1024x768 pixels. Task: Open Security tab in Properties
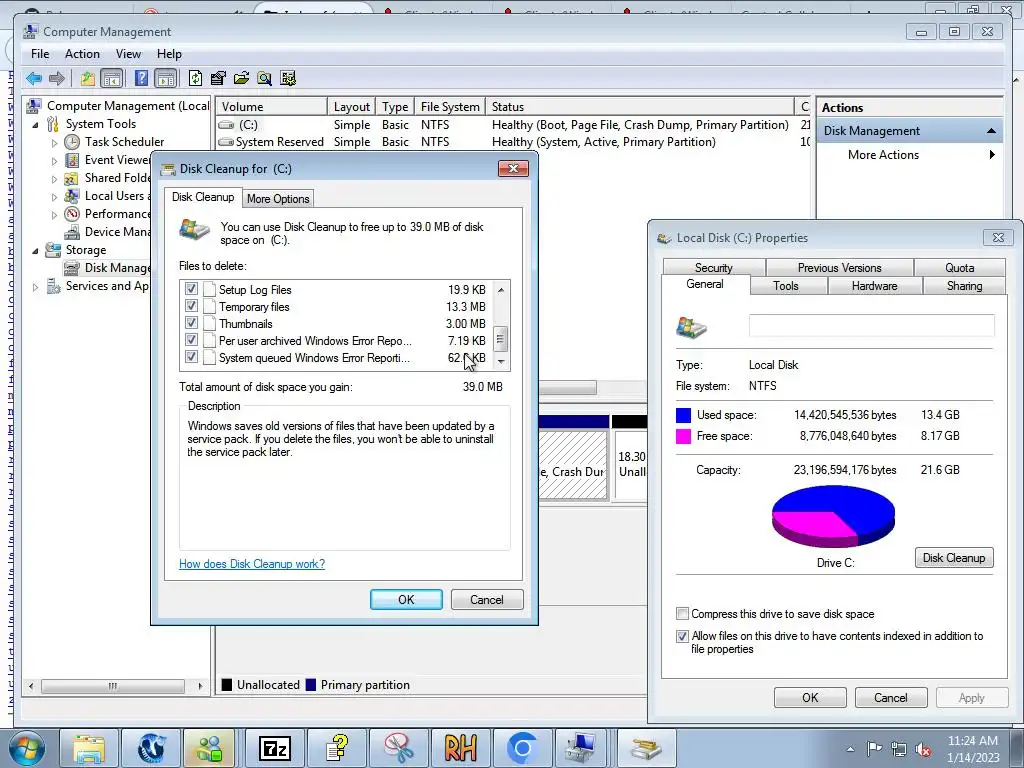(x=713, y=268)
